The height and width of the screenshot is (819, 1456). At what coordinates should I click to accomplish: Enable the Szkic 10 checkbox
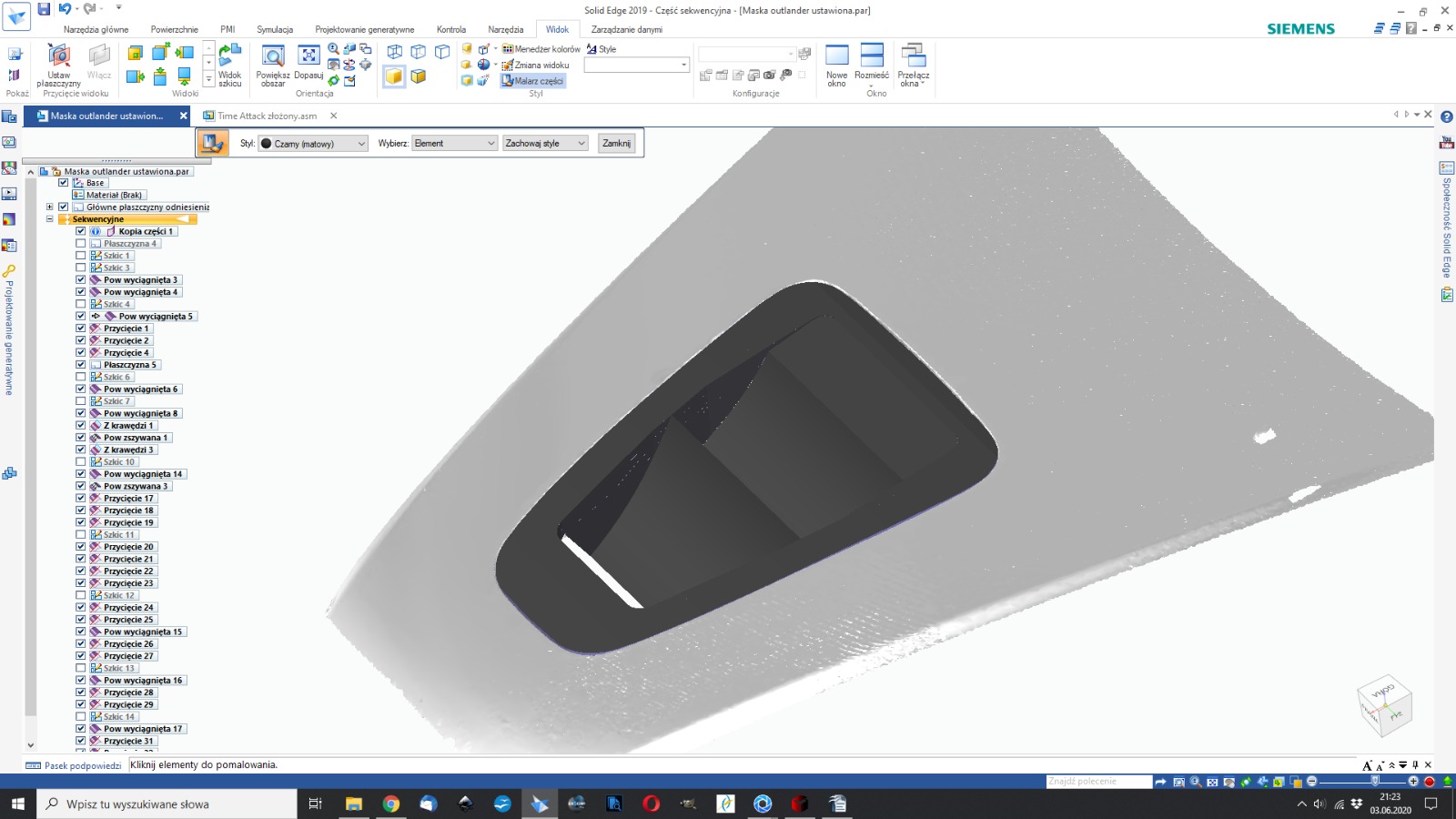pos(81,462)
